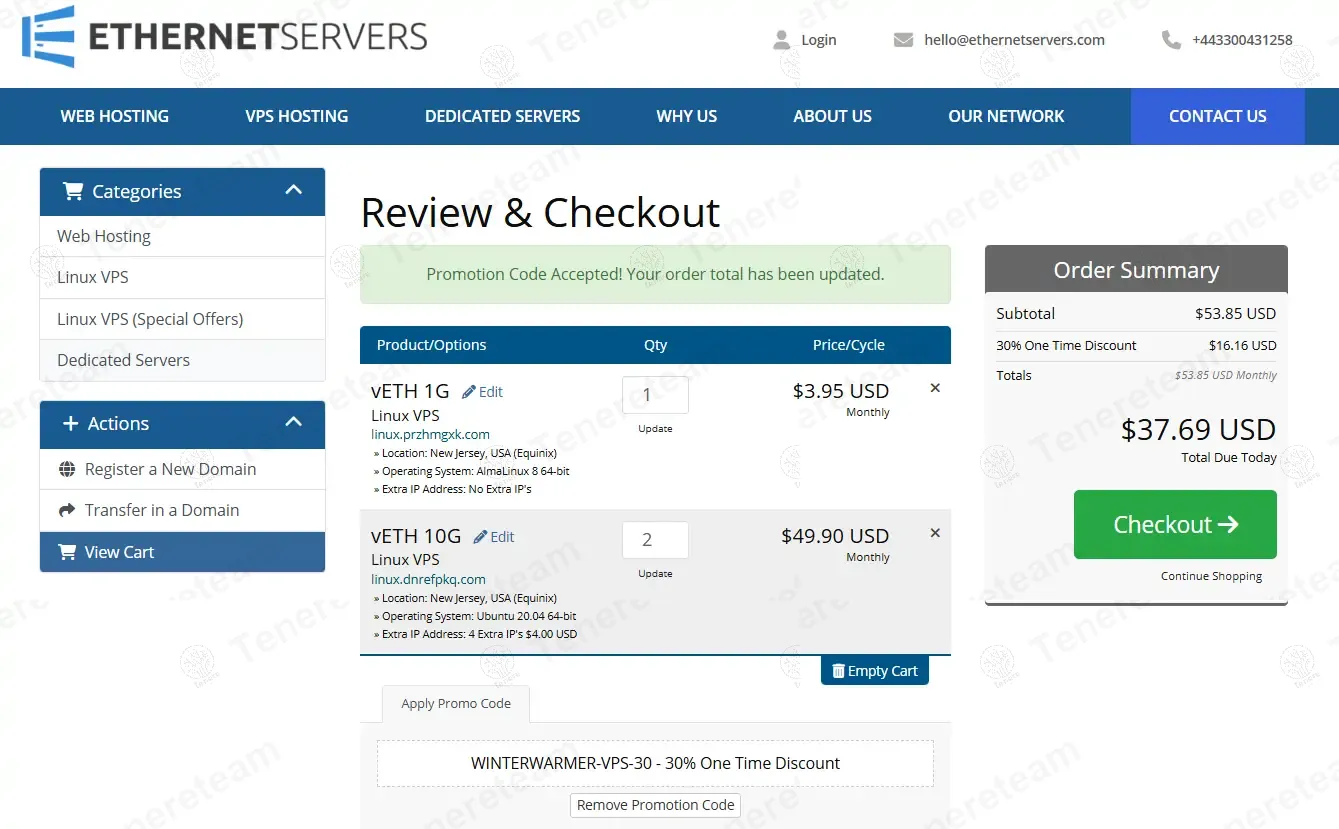Remove vETH 1G item with X icon
This screenshot has height=829, width=1339.
[935, 388]
